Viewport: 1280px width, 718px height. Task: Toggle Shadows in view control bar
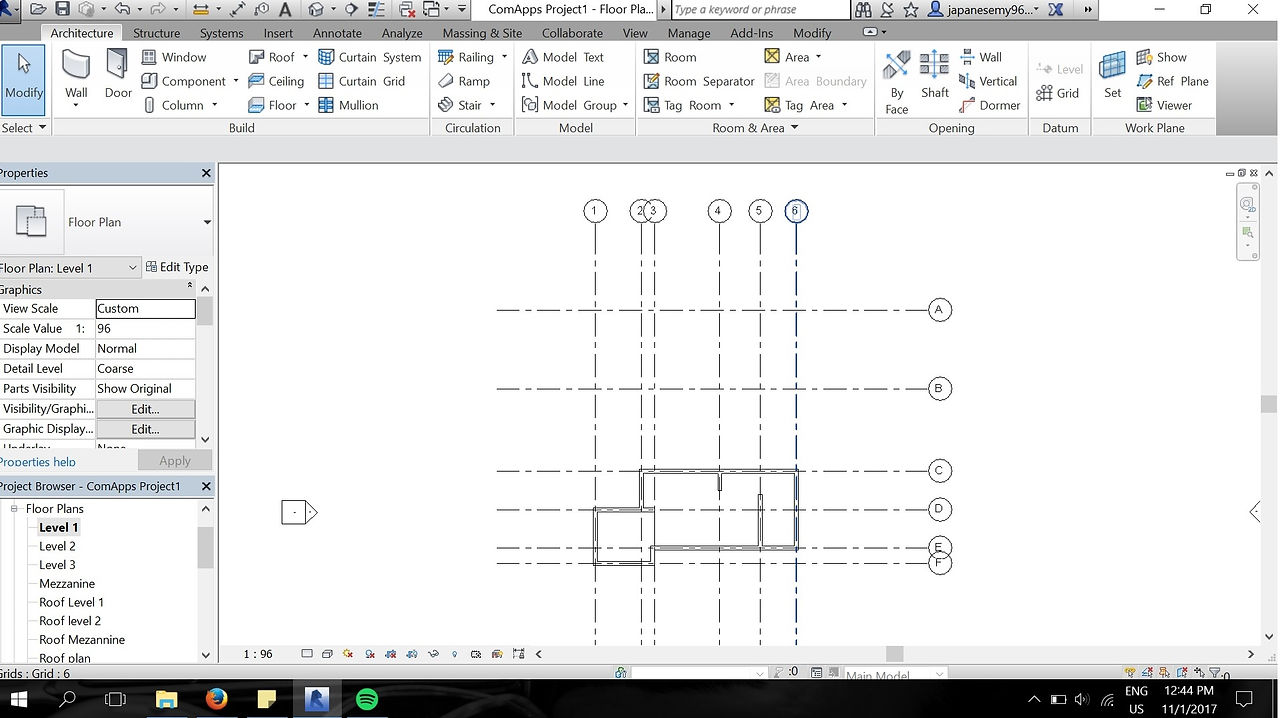[x=370, y=654]
